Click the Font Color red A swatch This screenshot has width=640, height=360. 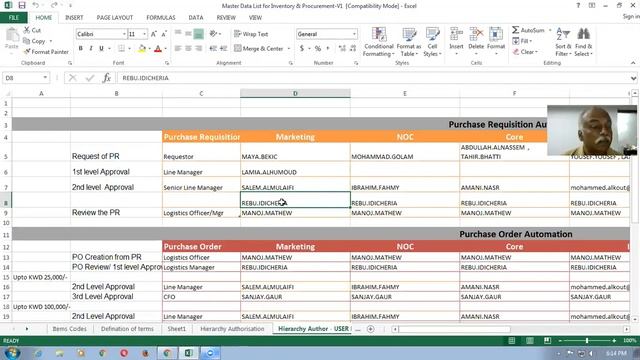(x=158, y=49)
